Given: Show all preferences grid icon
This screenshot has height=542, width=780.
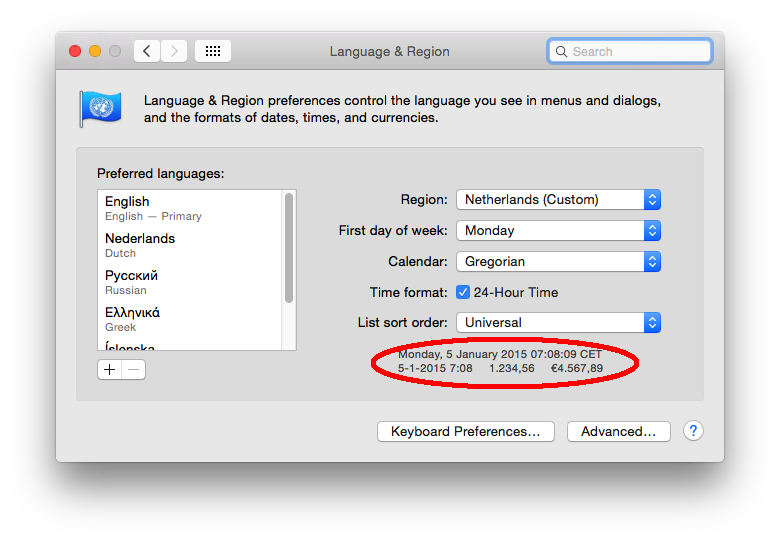Looking at the screenshot, I should (x=212, y=51).
